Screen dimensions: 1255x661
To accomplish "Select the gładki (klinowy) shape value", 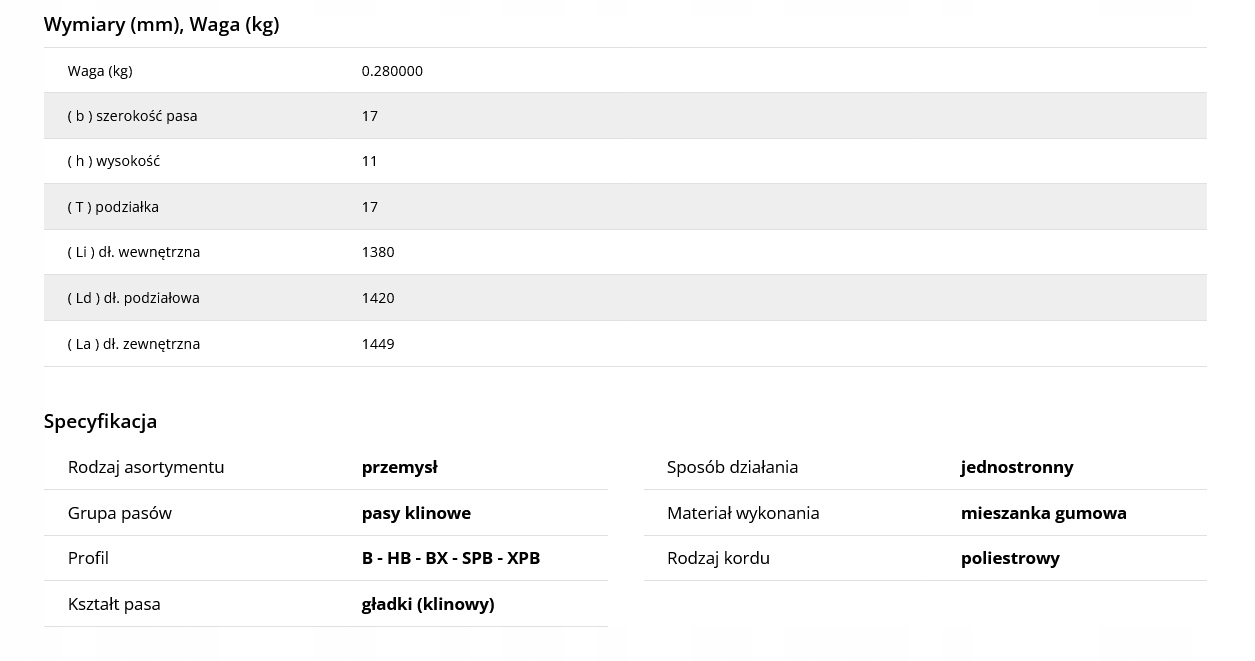I will pyautogui.click(x=428, y=604).
